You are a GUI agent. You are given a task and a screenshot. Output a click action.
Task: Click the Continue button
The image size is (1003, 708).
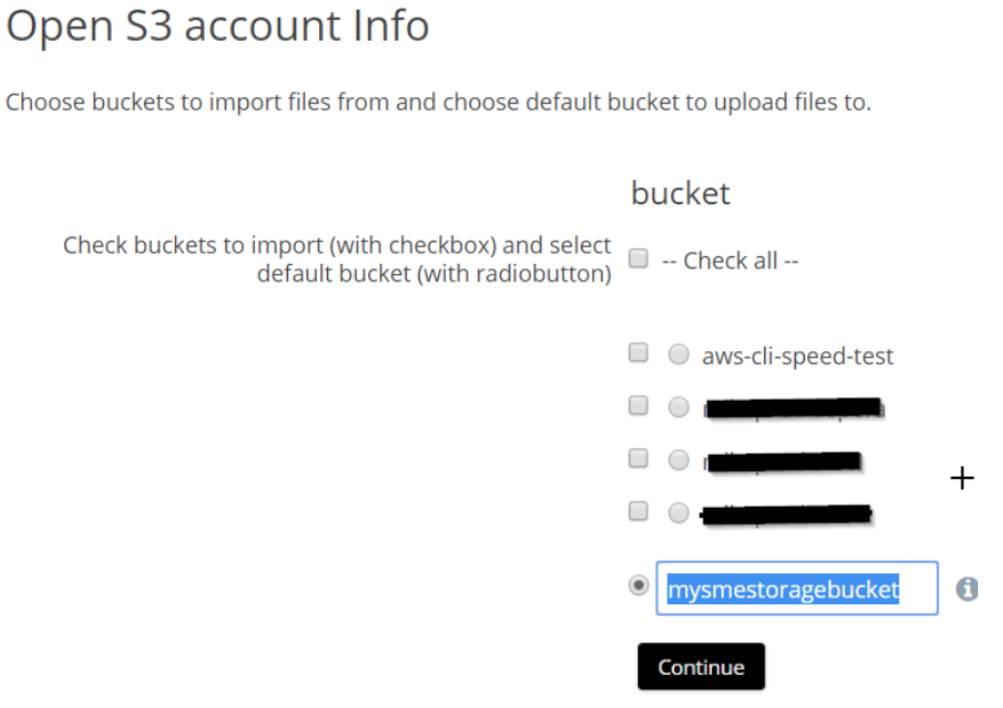click(x=701, y=666)
